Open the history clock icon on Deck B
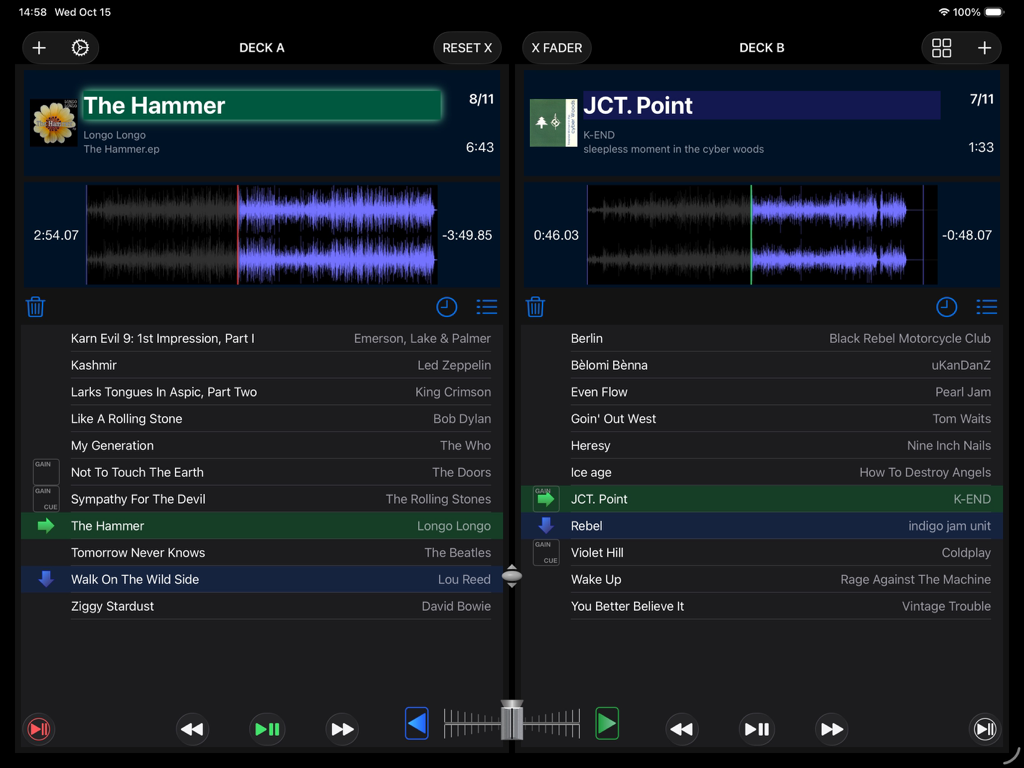 coord(946,306)
